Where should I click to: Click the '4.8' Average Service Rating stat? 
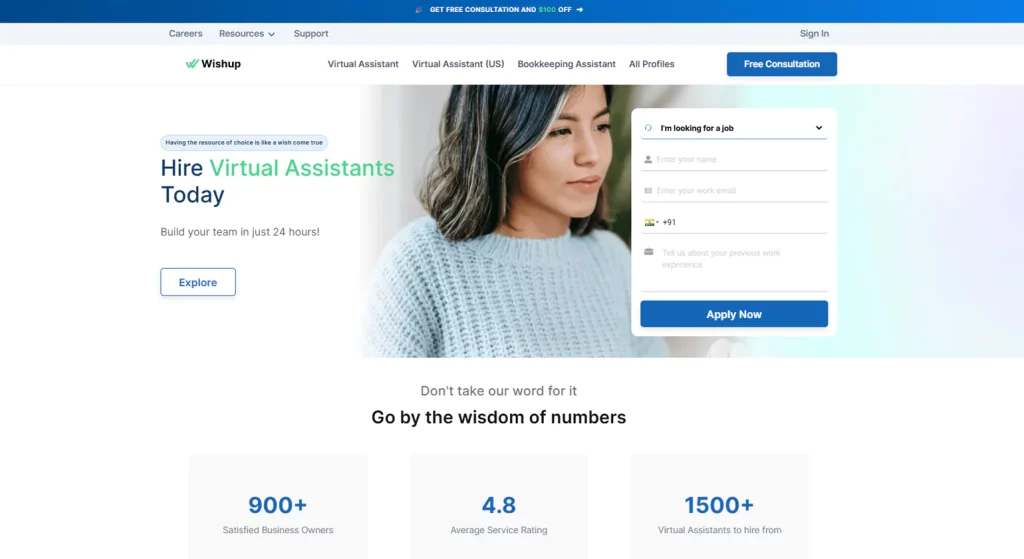[x=499, y=507]
